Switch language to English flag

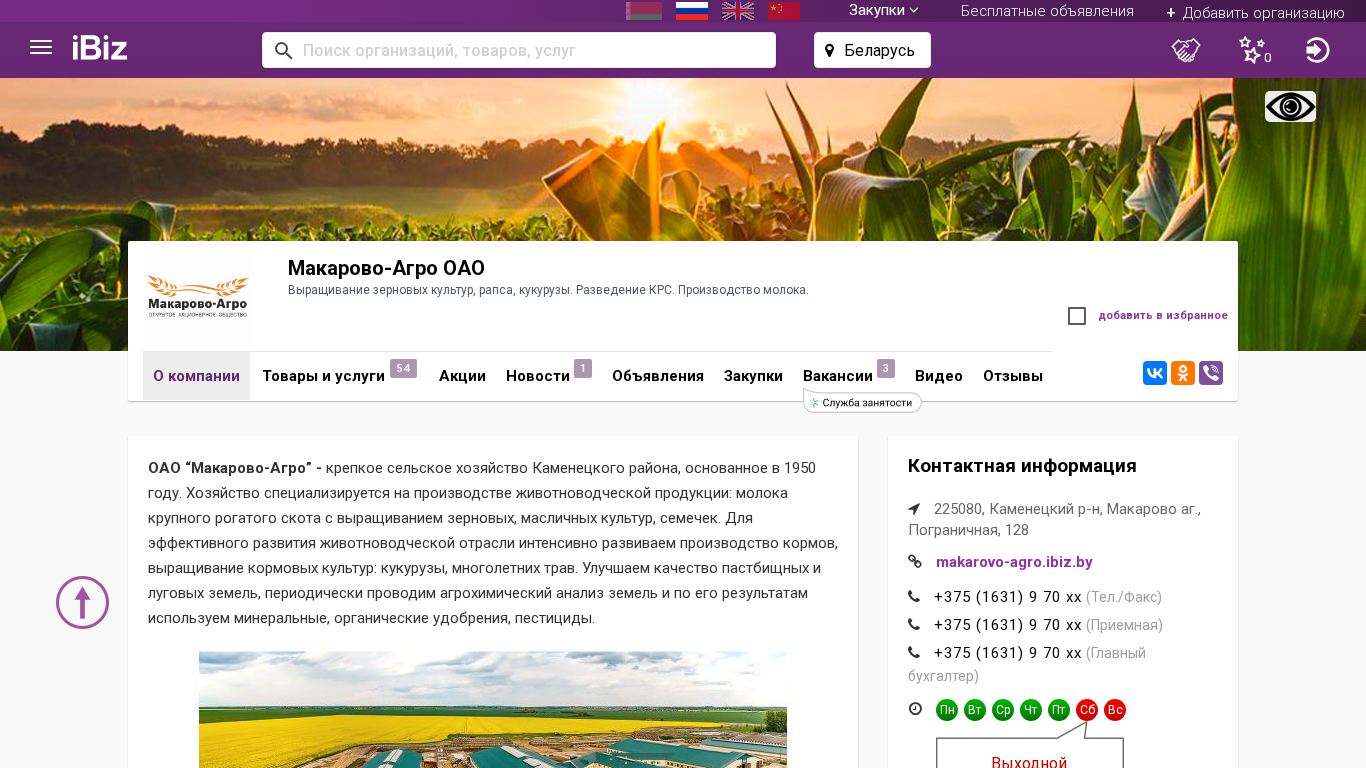(738, 11)
